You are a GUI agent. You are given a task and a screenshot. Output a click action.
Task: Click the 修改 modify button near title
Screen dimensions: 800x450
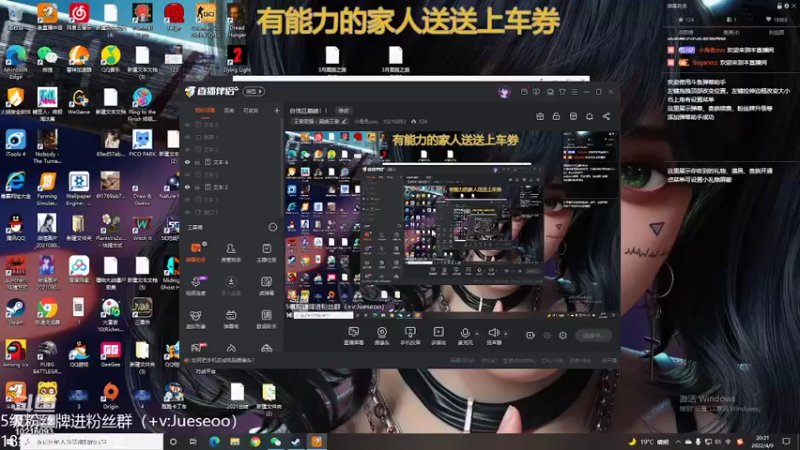(344, 111)
